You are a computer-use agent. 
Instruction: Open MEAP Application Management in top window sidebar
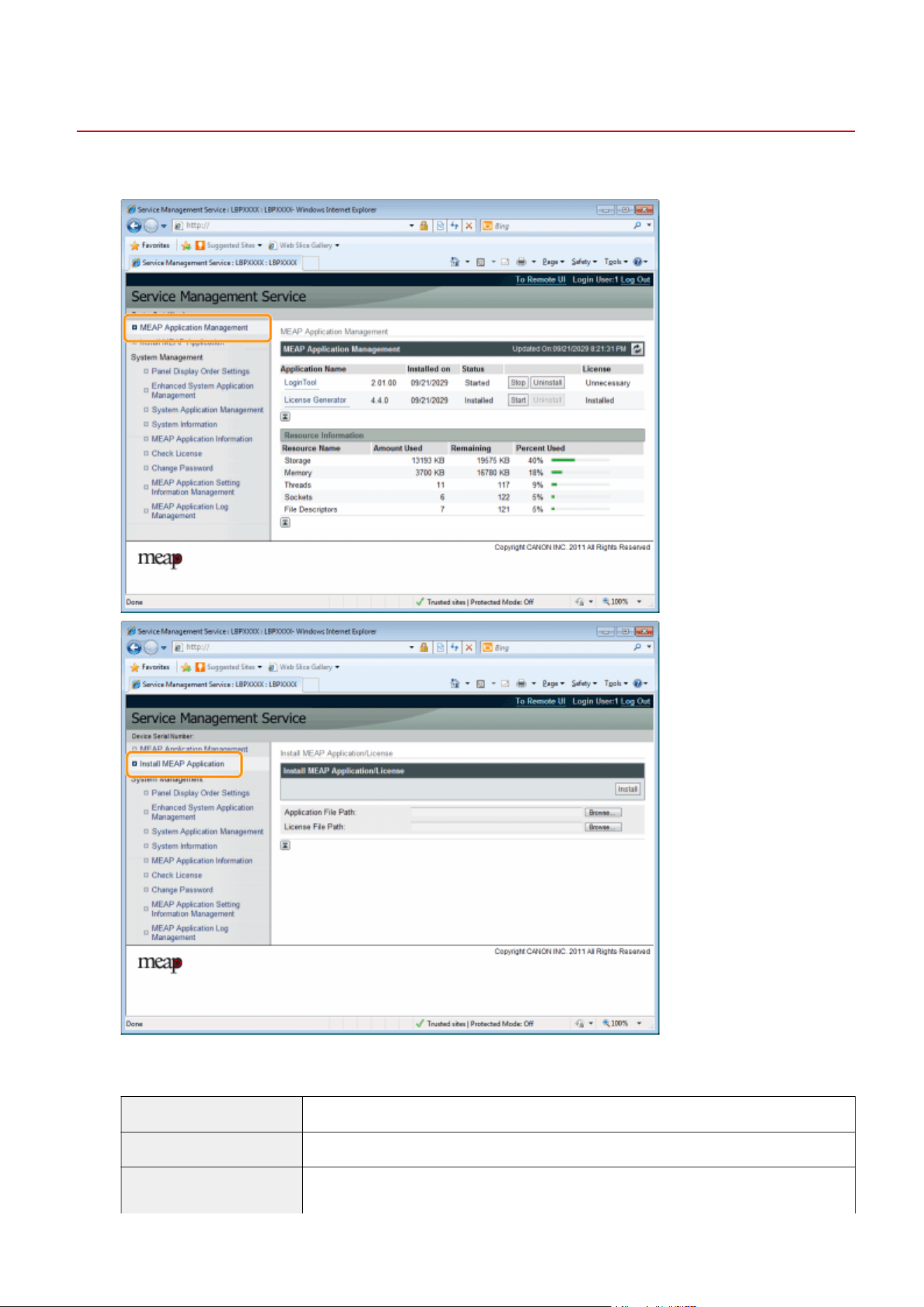click(193, 327)
